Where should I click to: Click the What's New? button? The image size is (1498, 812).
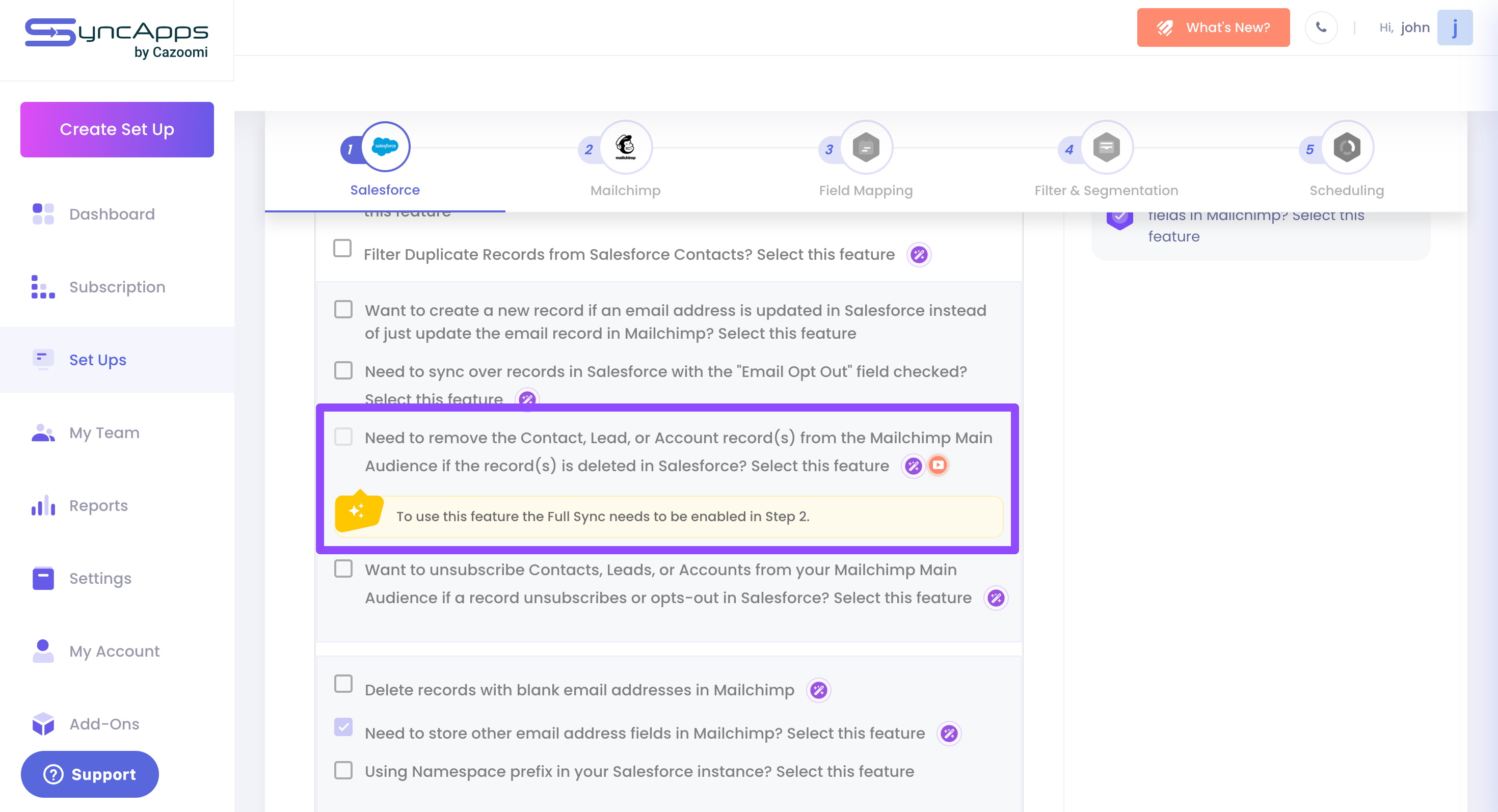(1213, 28)
